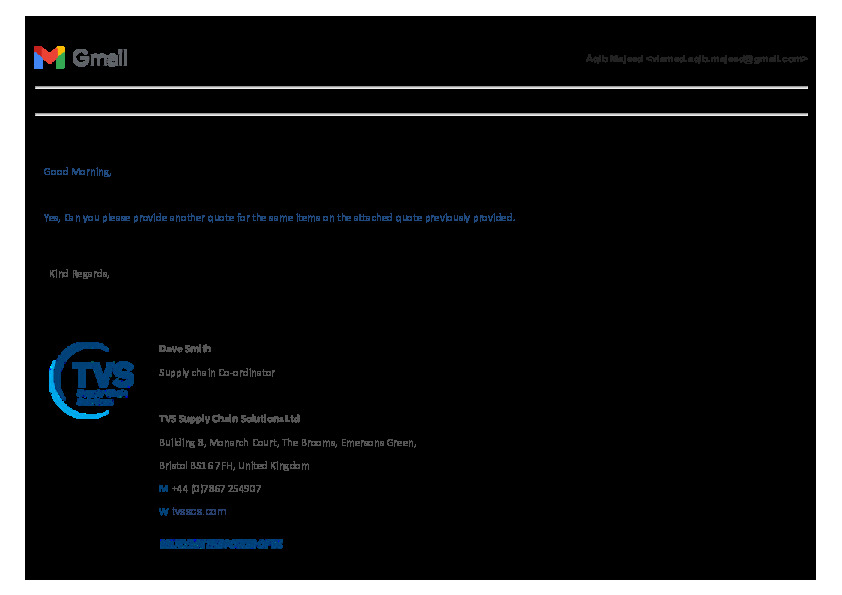The height and width of the screenshot is (595, 842).
Task: Select the sentence requesting another quote
Action: coord(279,217)
